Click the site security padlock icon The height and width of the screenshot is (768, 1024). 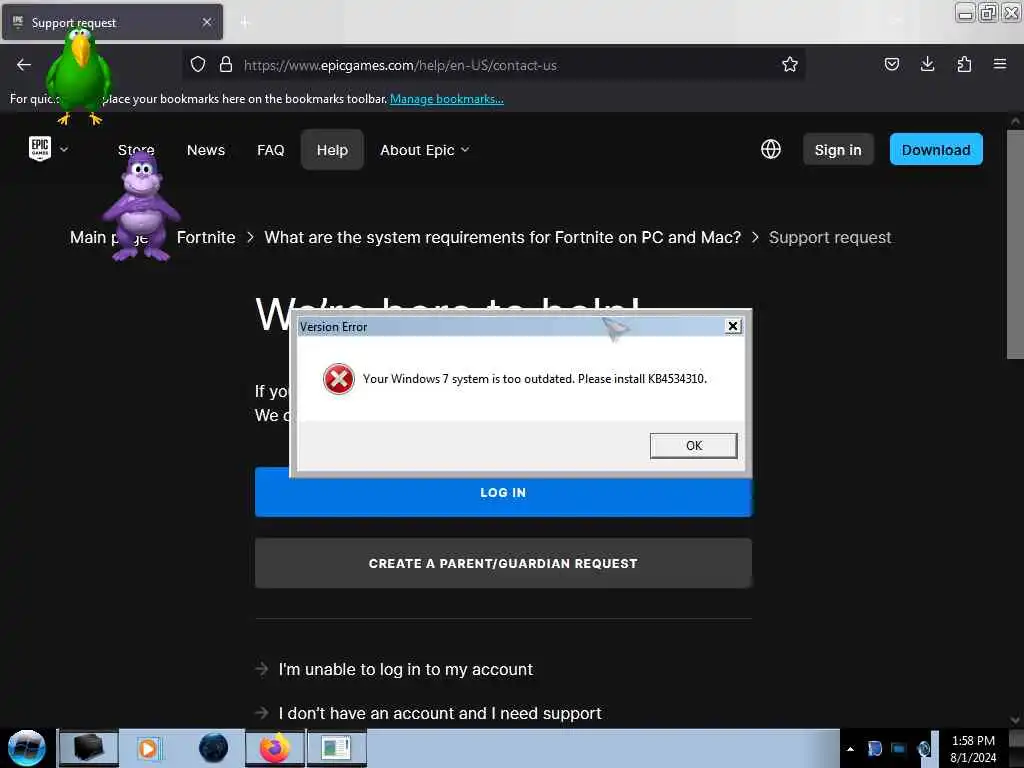[226, 65]
